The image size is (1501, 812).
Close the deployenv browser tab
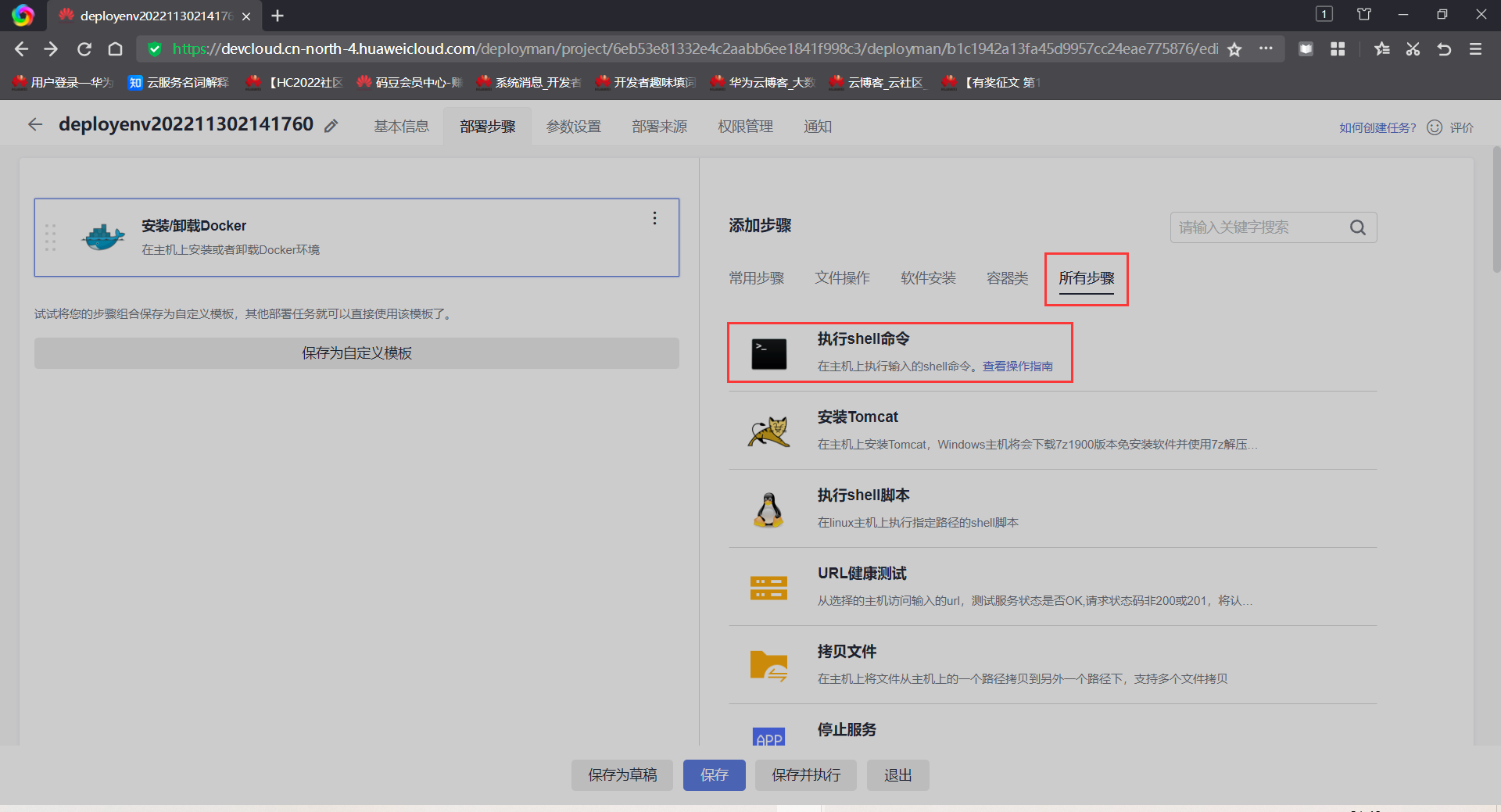point(246,16)
